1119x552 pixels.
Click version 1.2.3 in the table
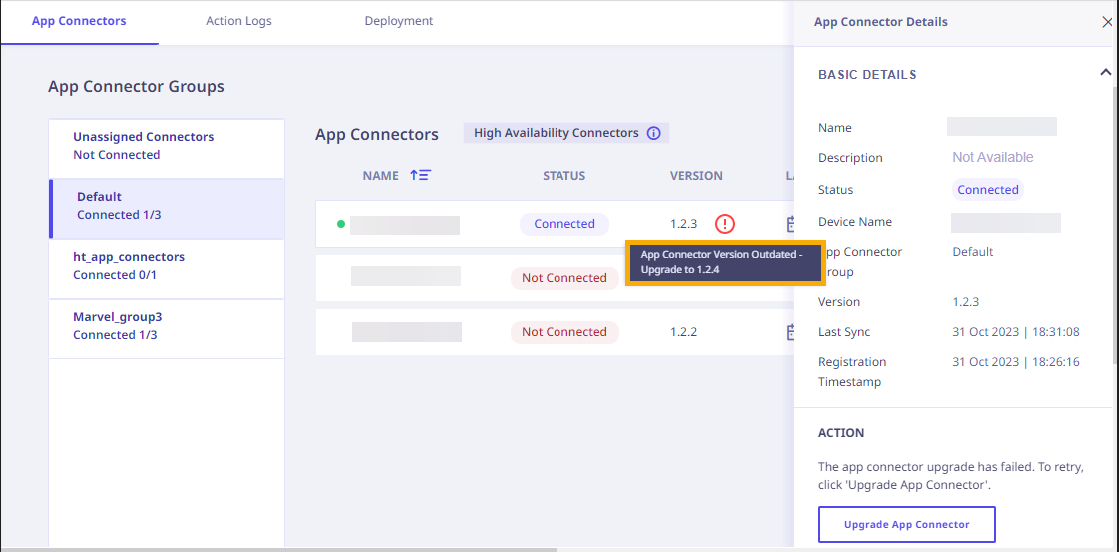point(684,224)
